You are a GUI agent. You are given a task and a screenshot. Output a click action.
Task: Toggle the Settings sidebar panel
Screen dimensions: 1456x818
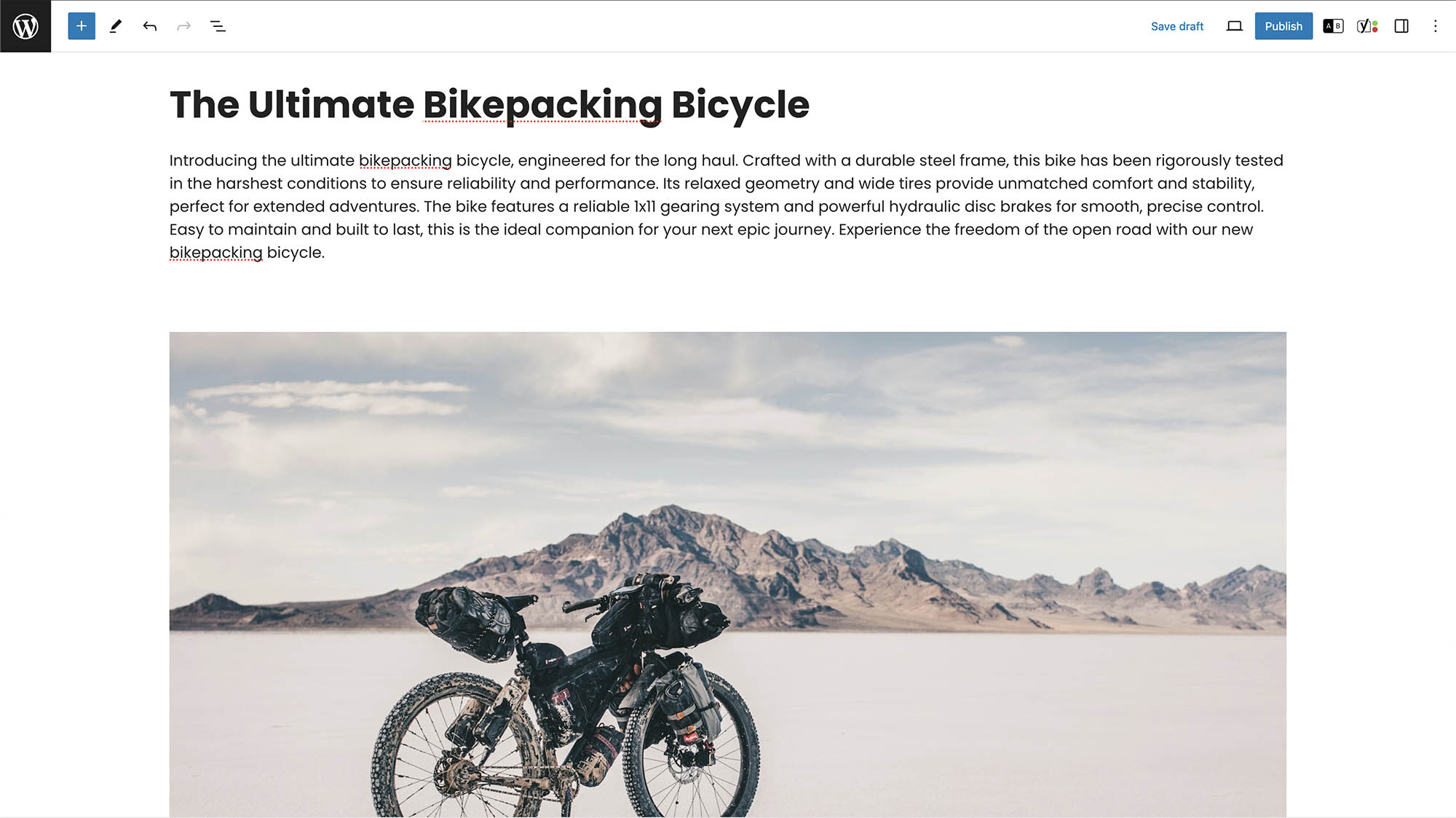1401,26
